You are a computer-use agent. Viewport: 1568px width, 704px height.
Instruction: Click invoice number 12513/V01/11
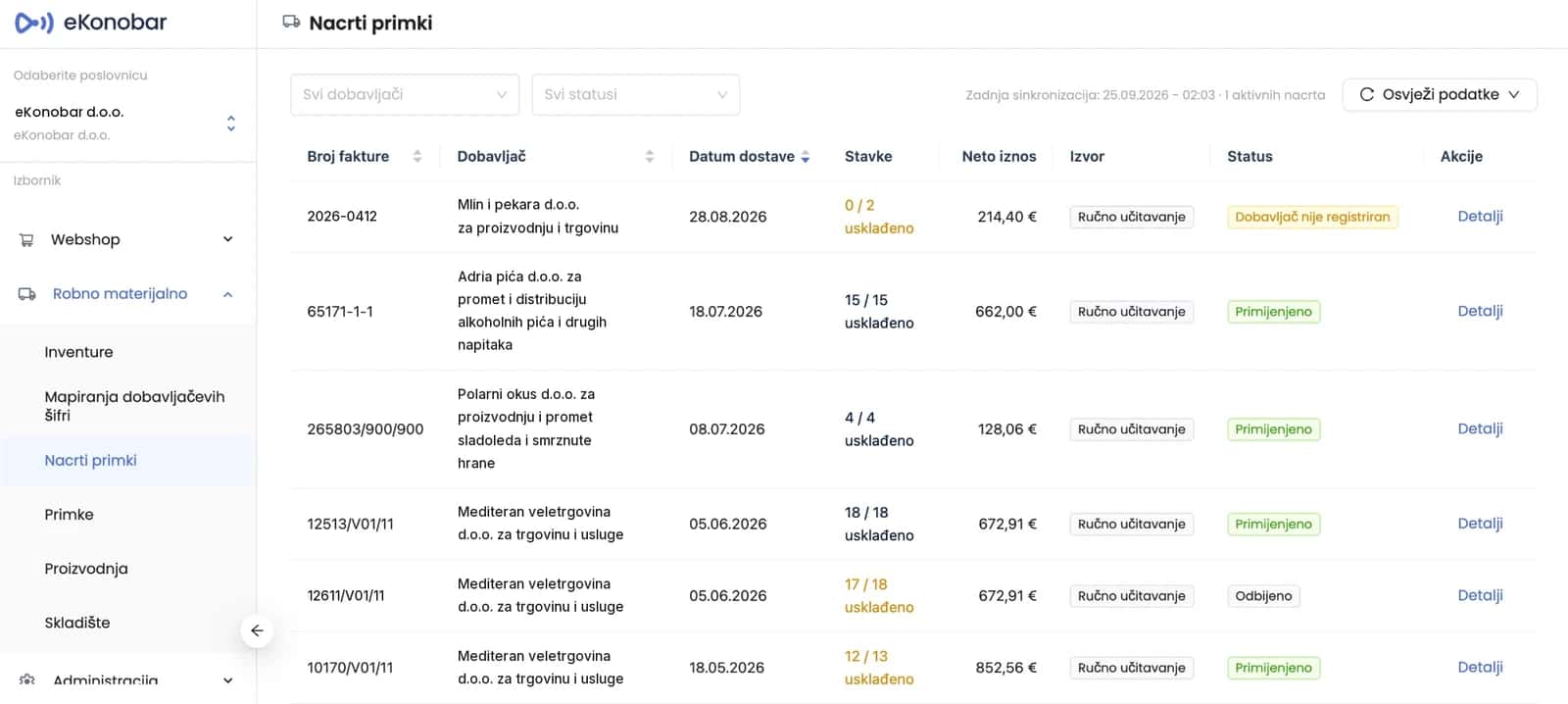[x=350, y=524]
